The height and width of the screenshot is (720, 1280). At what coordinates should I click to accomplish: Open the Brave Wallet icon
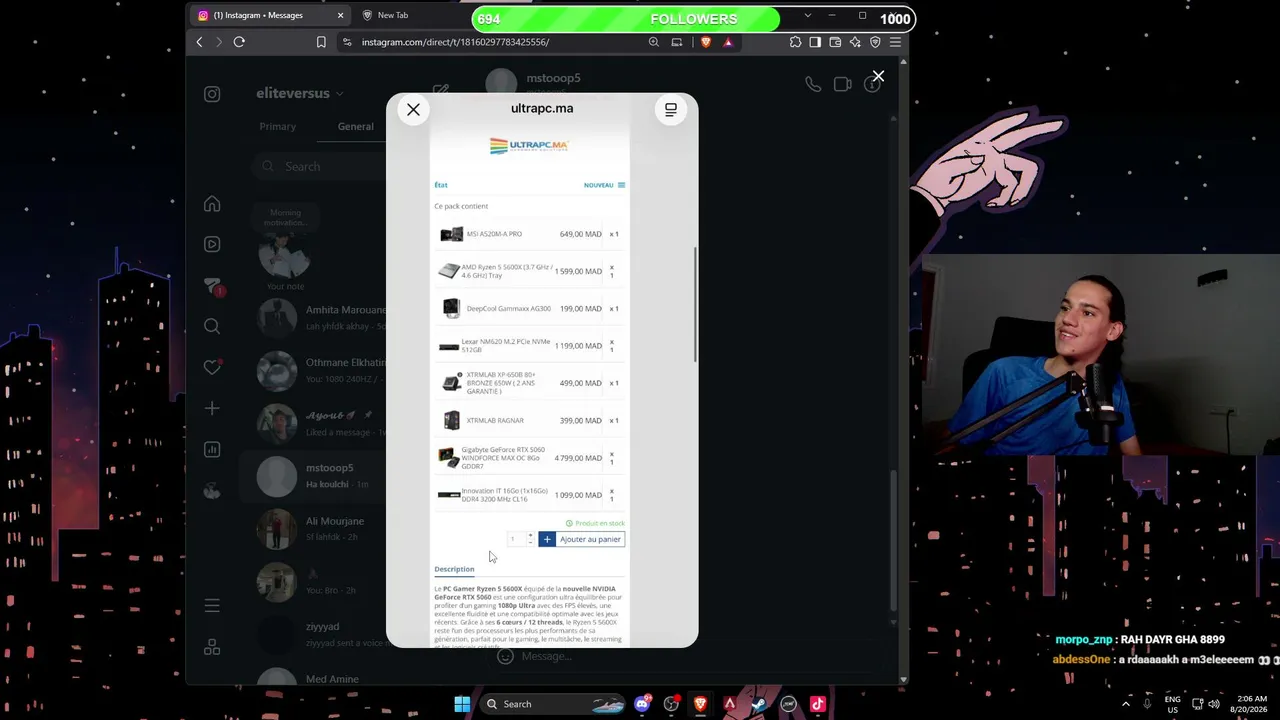coord(835,42)
